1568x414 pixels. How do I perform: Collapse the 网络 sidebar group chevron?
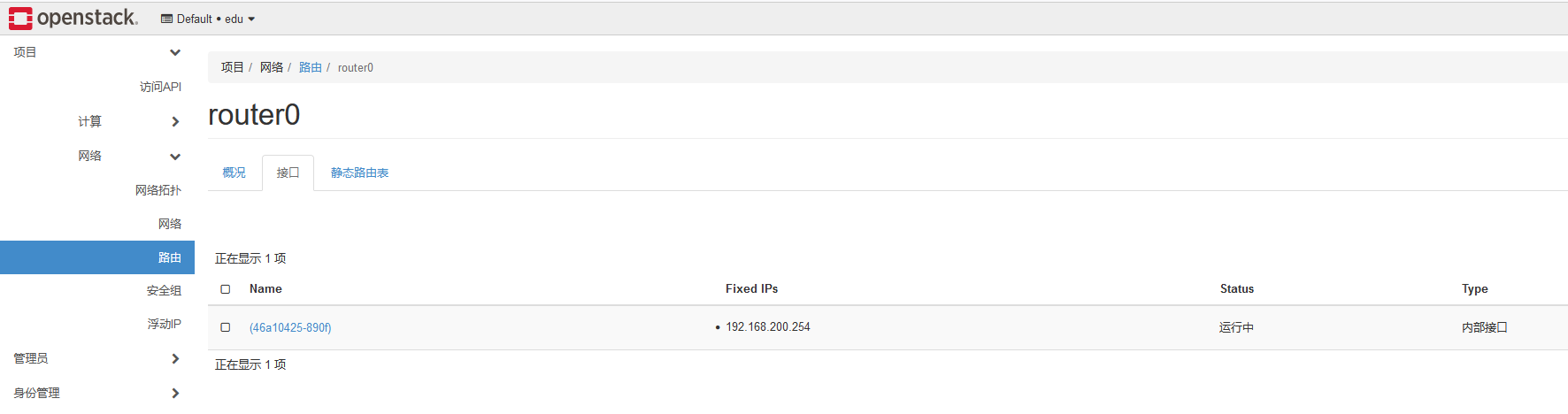coord(175,157)
